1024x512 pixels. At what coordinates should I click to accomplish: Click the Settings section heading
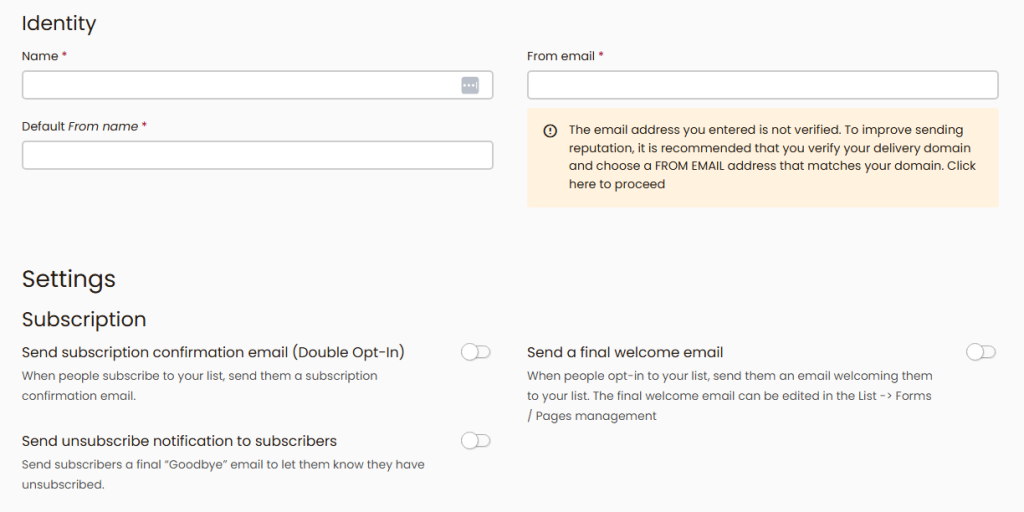(x=69, y=279)
